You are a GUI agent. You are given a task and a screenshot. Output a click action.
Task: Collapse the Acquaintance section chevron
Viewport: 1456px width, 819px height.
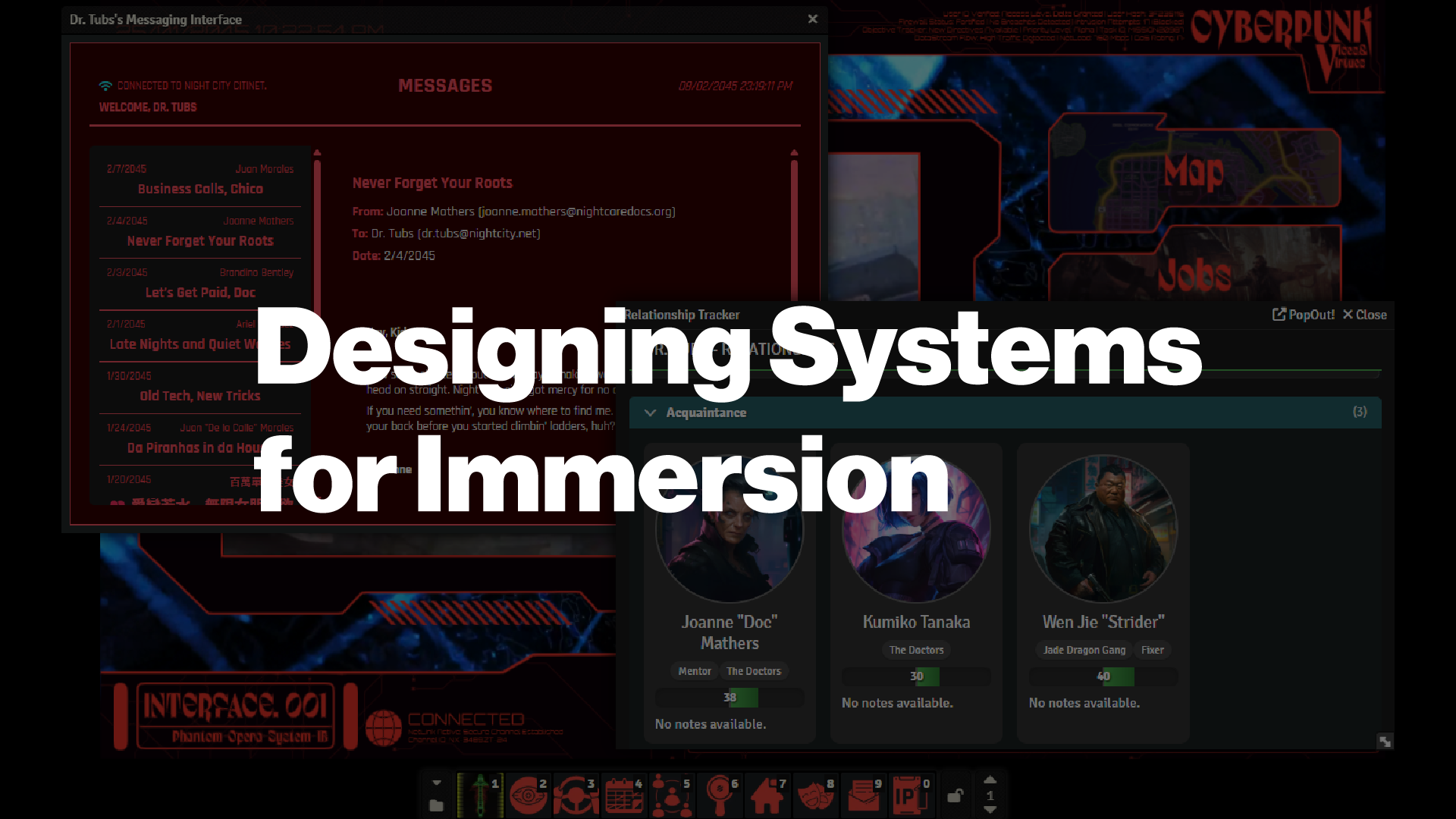click(x=650, y=413)
